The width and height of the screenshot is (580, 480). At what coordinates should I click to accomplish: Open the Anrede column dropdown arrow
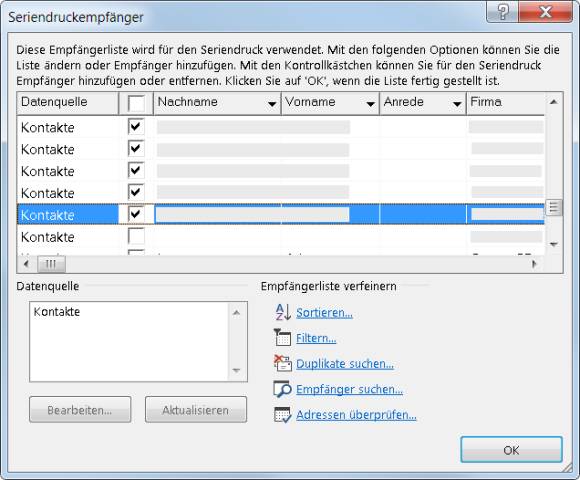(457, 104)
